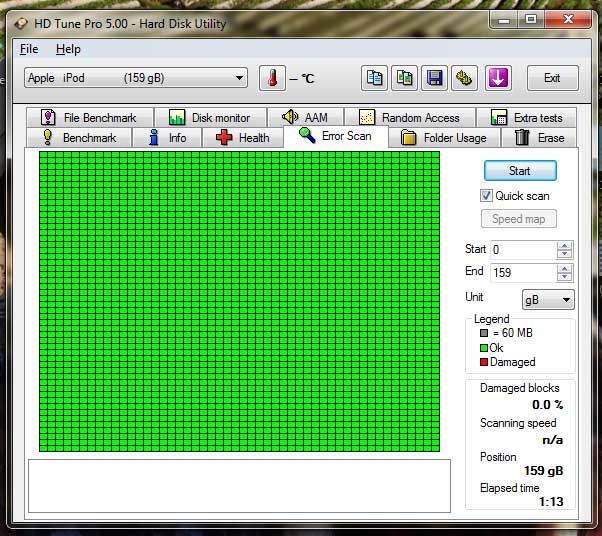Open the File menu
The image size is (602, 536).
29,49
